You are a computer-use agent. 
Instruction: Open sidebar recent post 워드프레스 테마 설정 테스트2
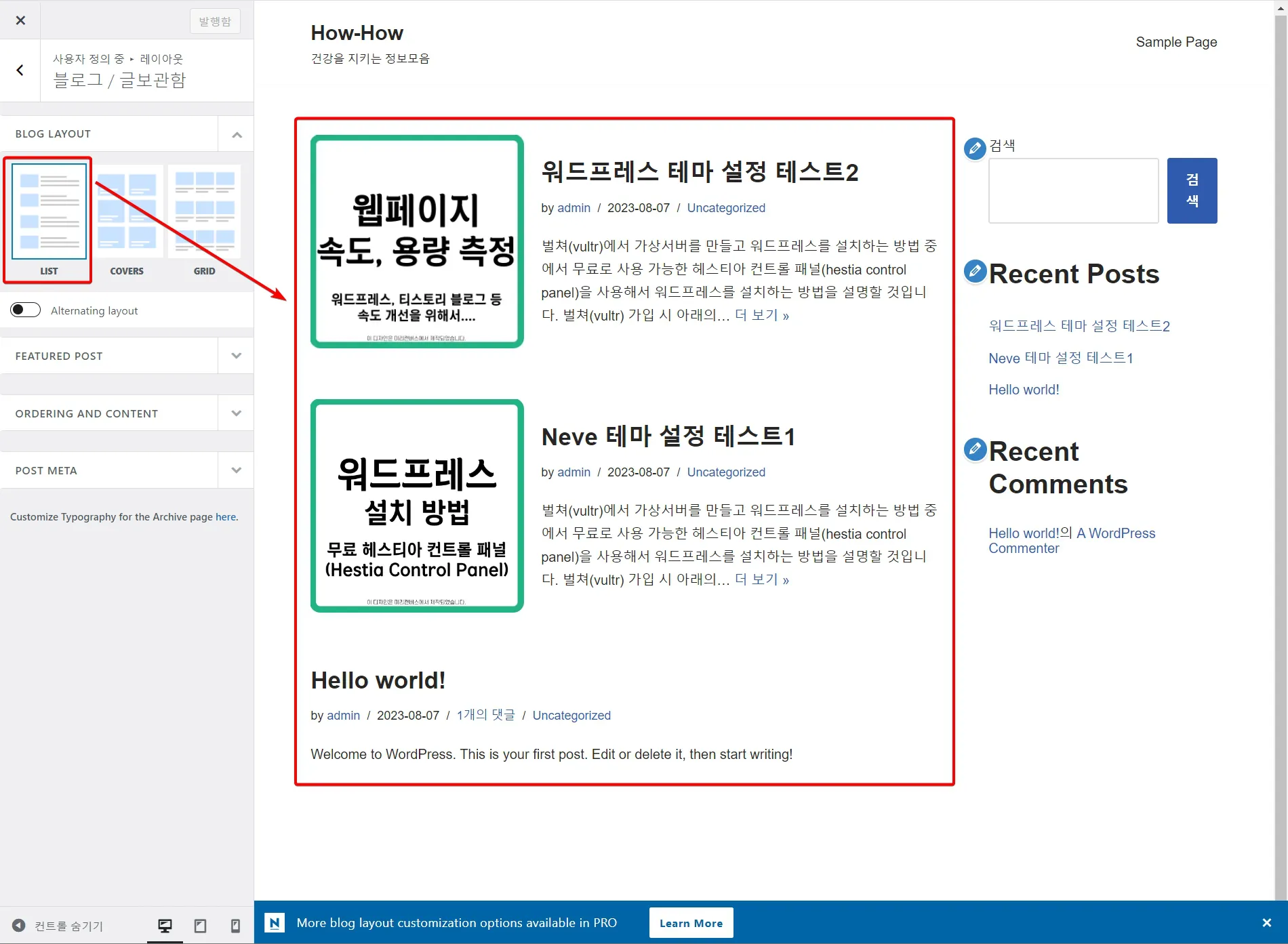click(x=1079, y=326)
